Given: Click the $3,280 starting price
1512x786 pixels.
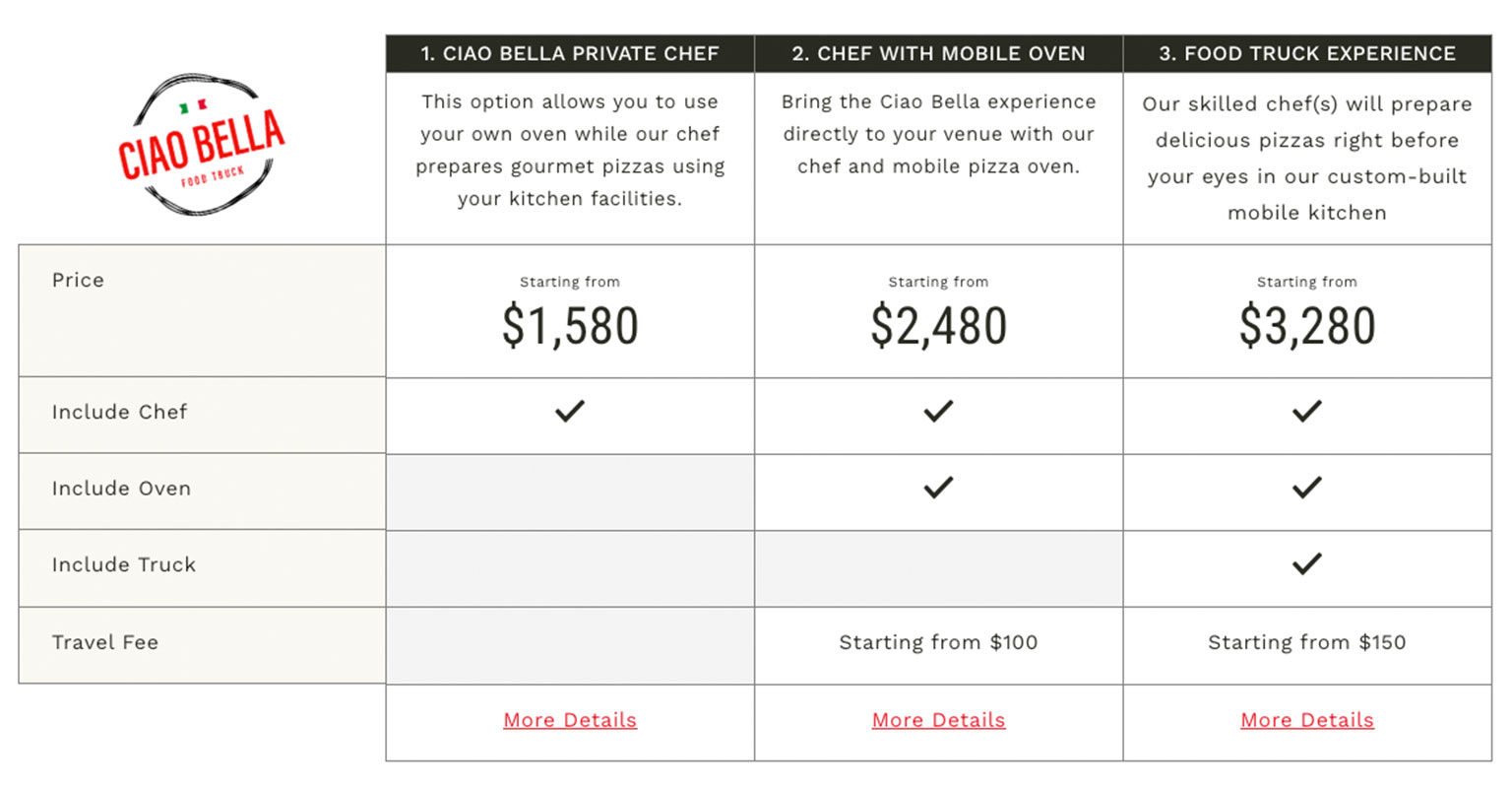Looking at the screenshot, I should [1306, 326].
